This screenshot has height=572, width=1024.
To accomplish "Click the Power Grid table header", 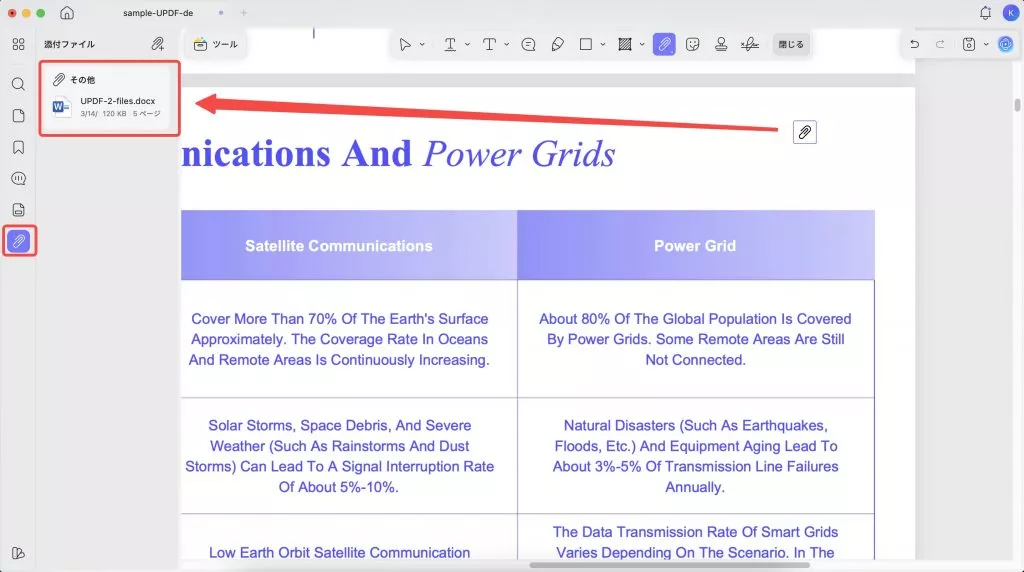I will (696, 246).
